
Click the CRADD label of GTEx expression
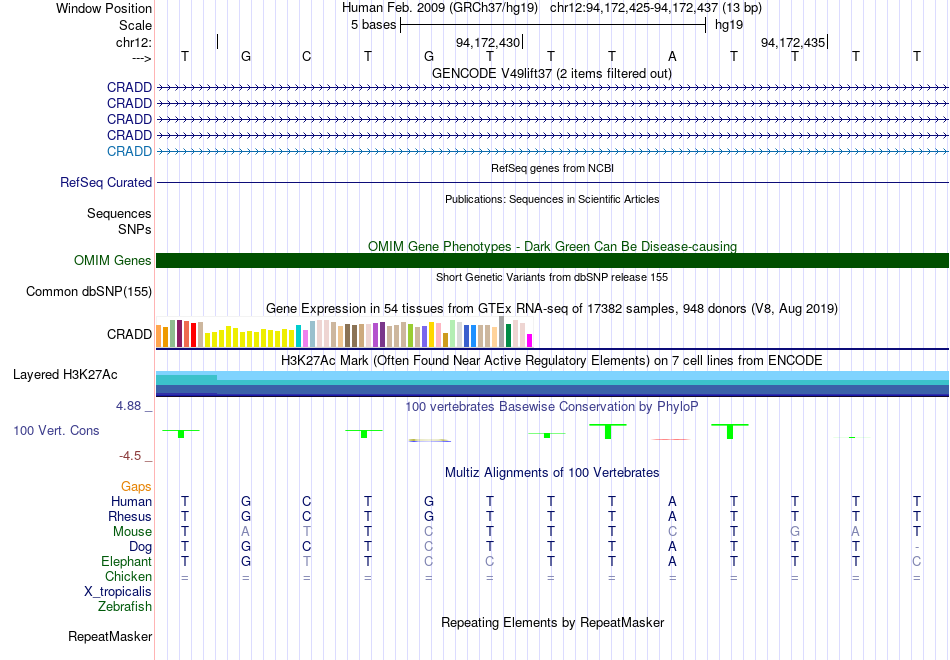pos(129,335)
